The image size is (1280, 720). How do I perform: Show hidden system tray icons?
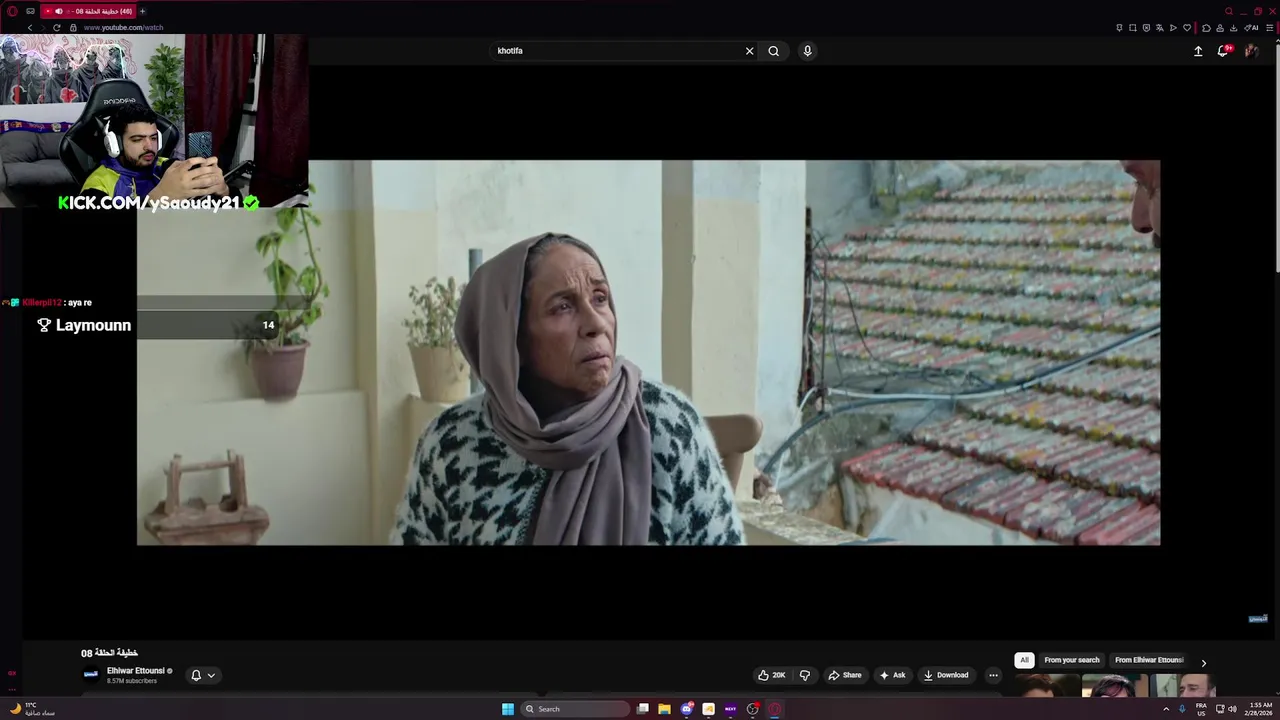coord(1165,709)
